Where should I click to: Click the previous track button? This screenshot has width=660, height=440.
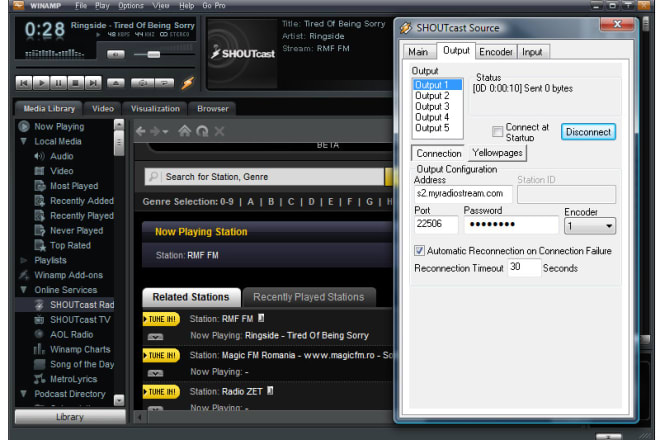click(24, 83)
